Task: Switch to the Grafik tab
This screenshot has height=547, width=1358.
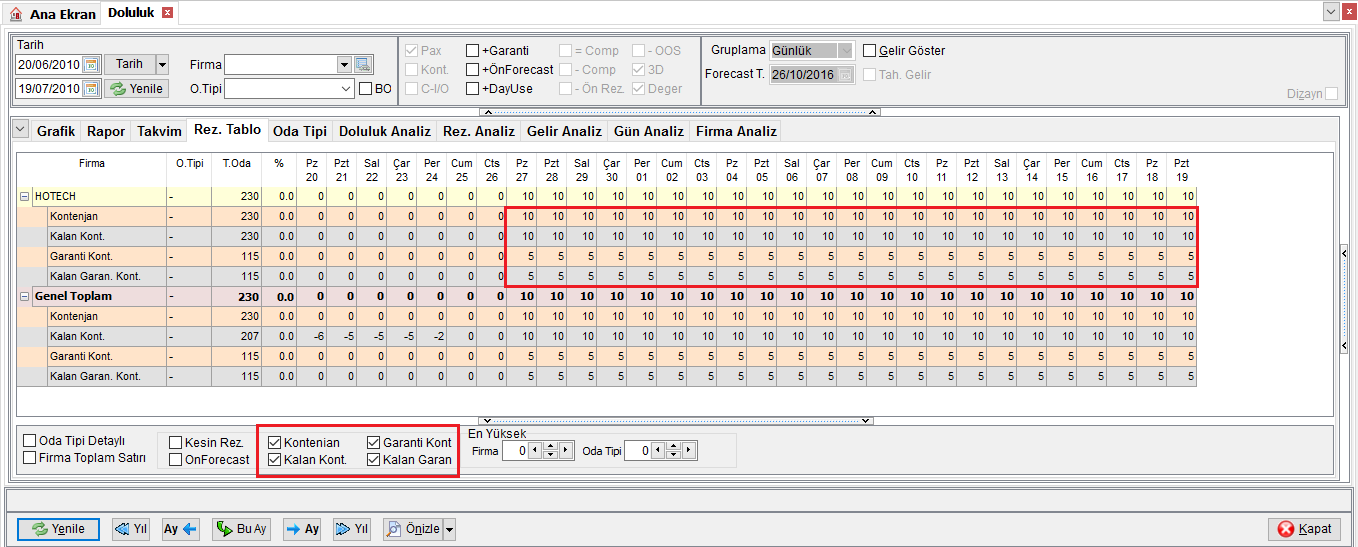Action: (56, 131)
